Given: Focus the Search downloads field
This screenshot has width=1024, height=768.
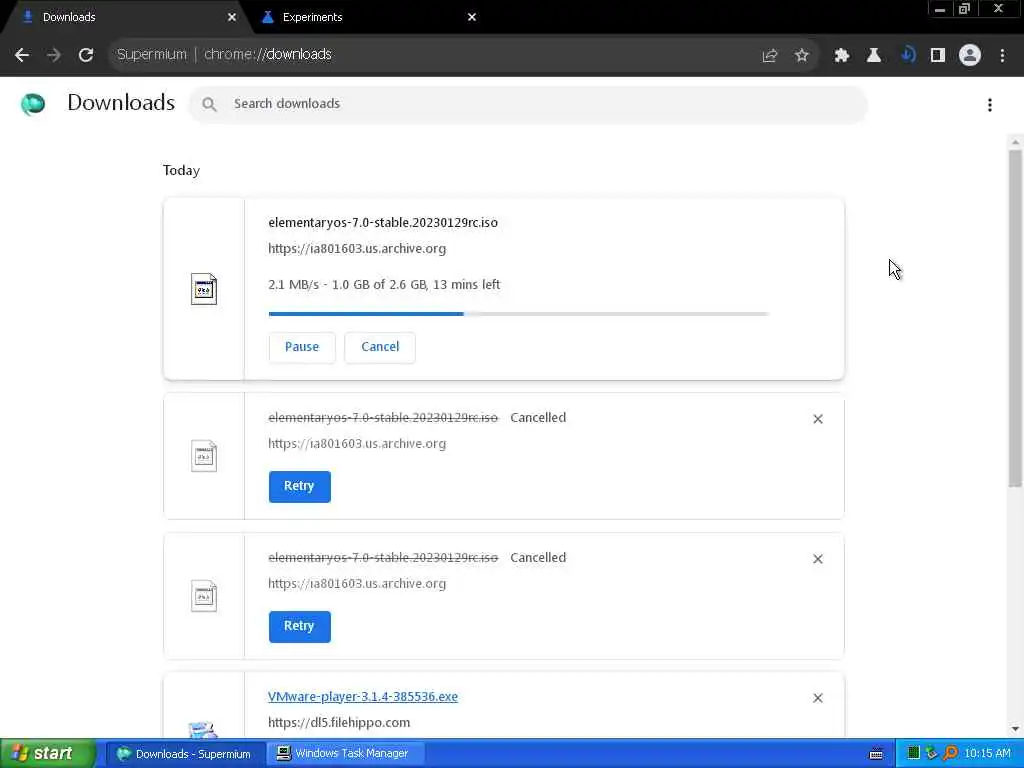Looking at the screenshot, I should pos(528,104).
